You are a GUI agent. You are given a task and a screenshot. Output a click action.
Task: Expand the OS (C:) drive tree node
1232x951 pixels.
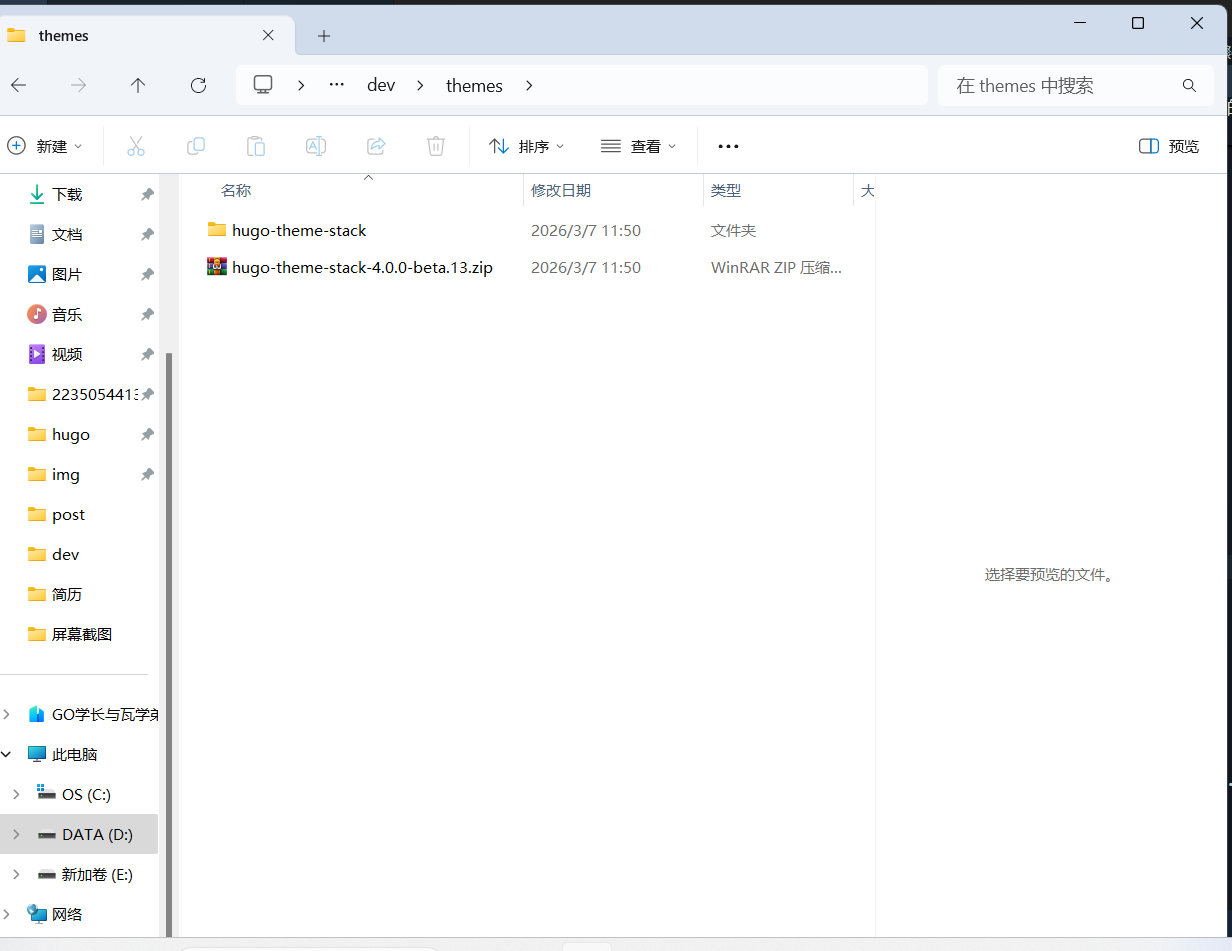click(x=15, y=794)
